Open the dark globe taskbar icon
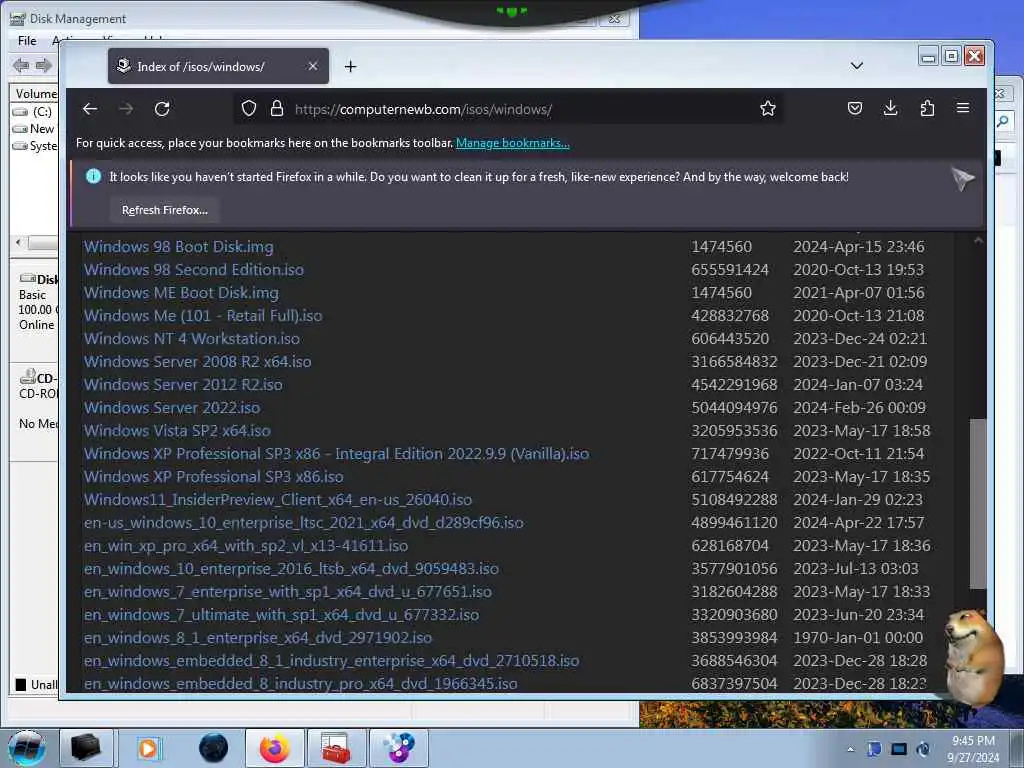 [x=213, y=748]
